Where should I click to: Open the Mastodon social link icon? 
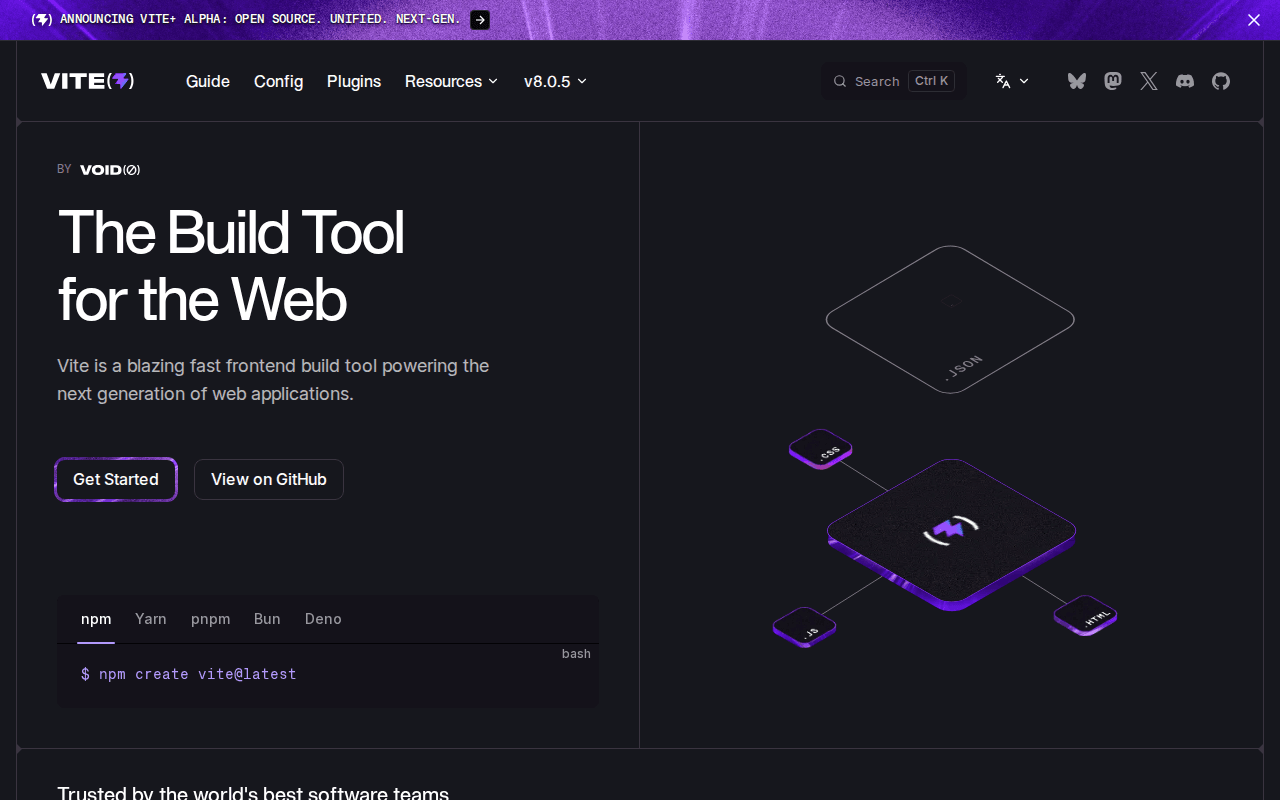click(1112, 81)
